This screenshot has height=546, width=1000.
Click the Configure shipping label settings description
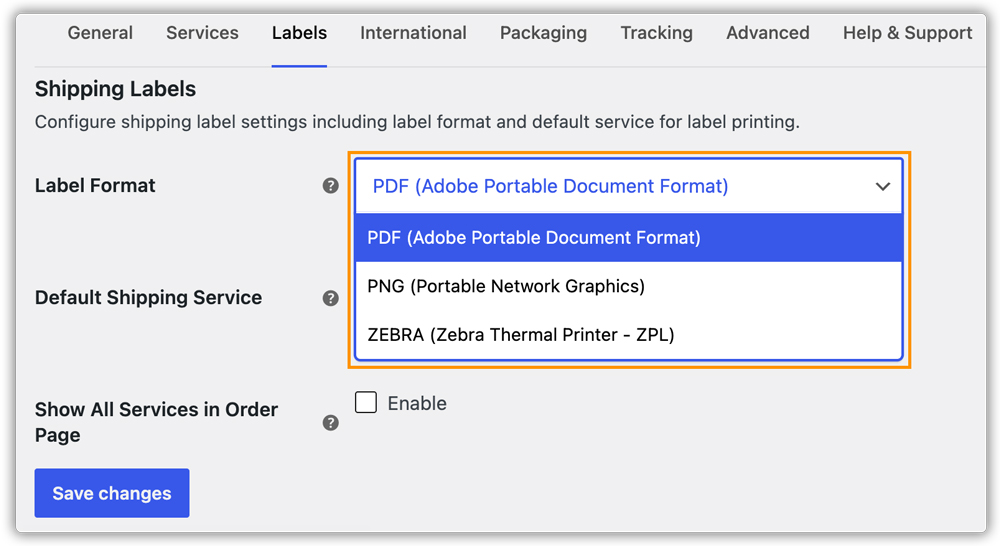(417, 122)
